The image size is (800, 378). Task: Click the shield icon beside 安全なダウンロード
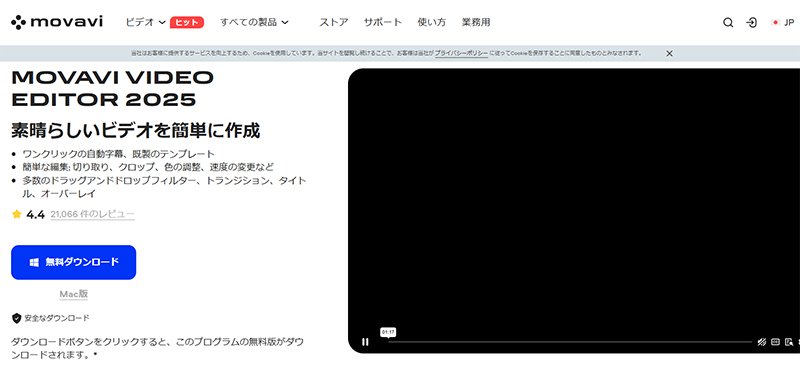[x=17, y=318]
